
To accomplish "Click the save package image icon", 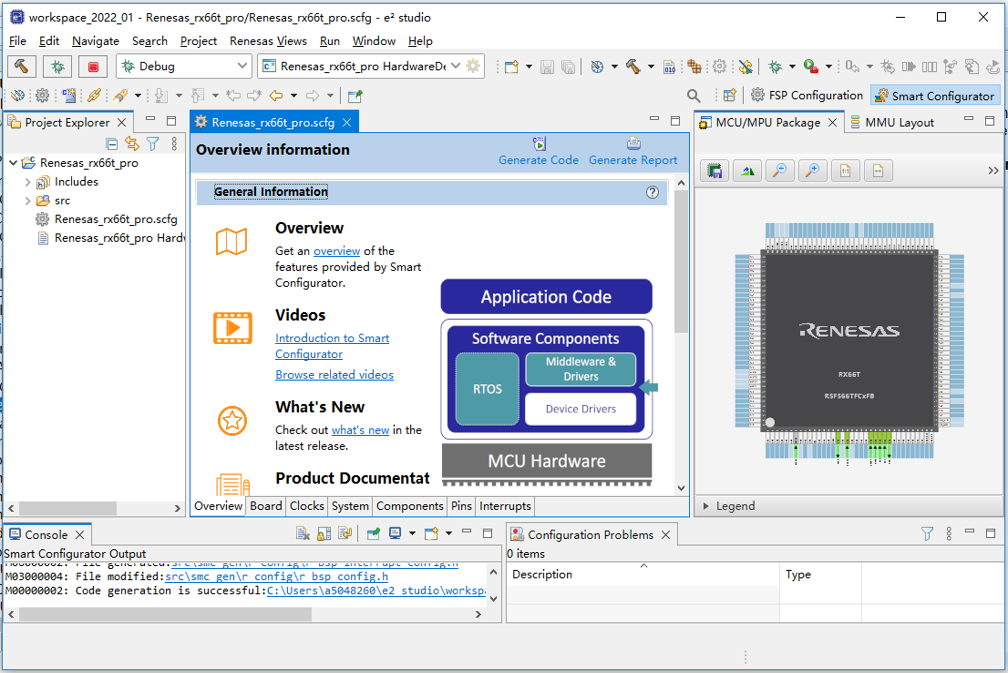I will pyautogui.click(x=714, y=170).
